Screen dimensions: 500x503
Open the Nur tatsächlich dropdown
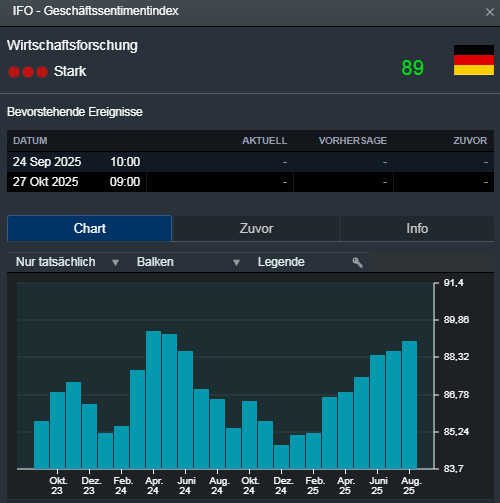[x=67, y=262]
